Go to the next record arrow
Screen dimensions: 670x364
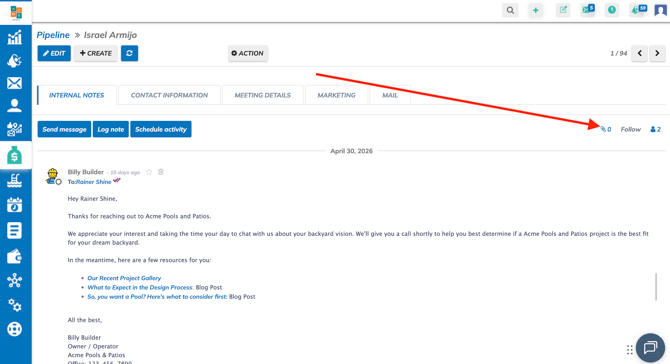click(657, 53)
